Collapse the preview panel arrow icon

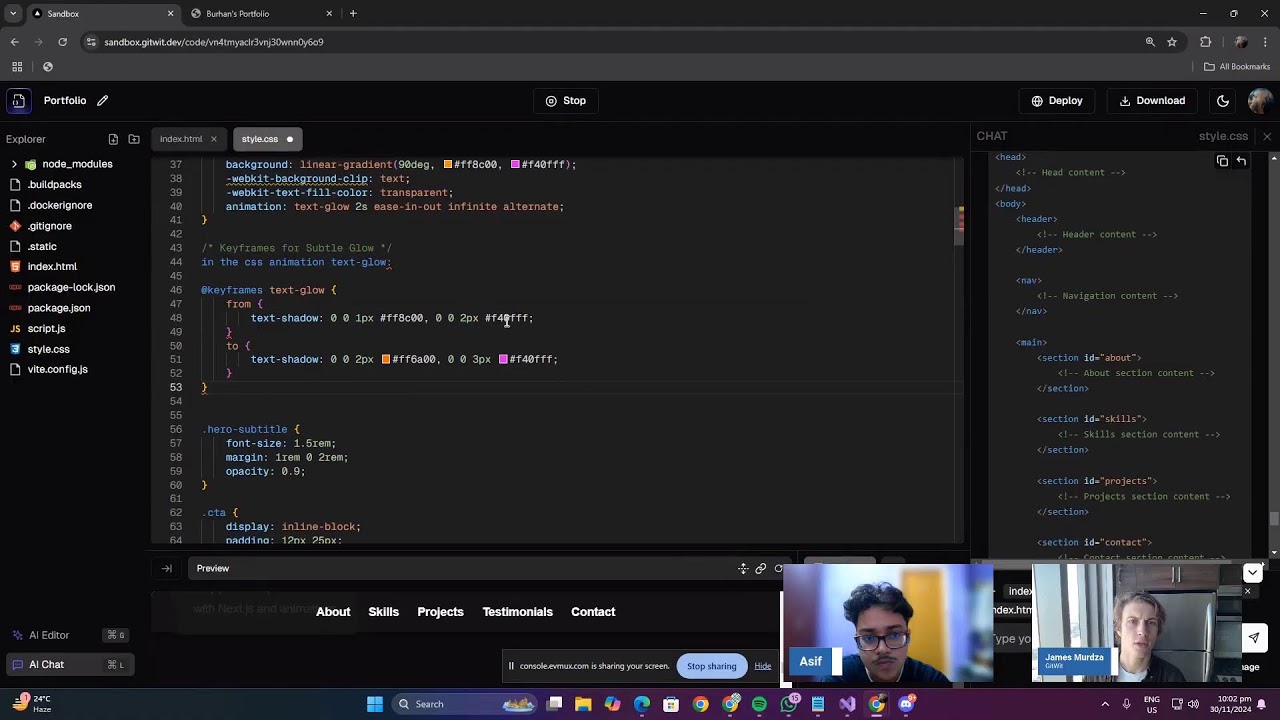tap(167, 568)
